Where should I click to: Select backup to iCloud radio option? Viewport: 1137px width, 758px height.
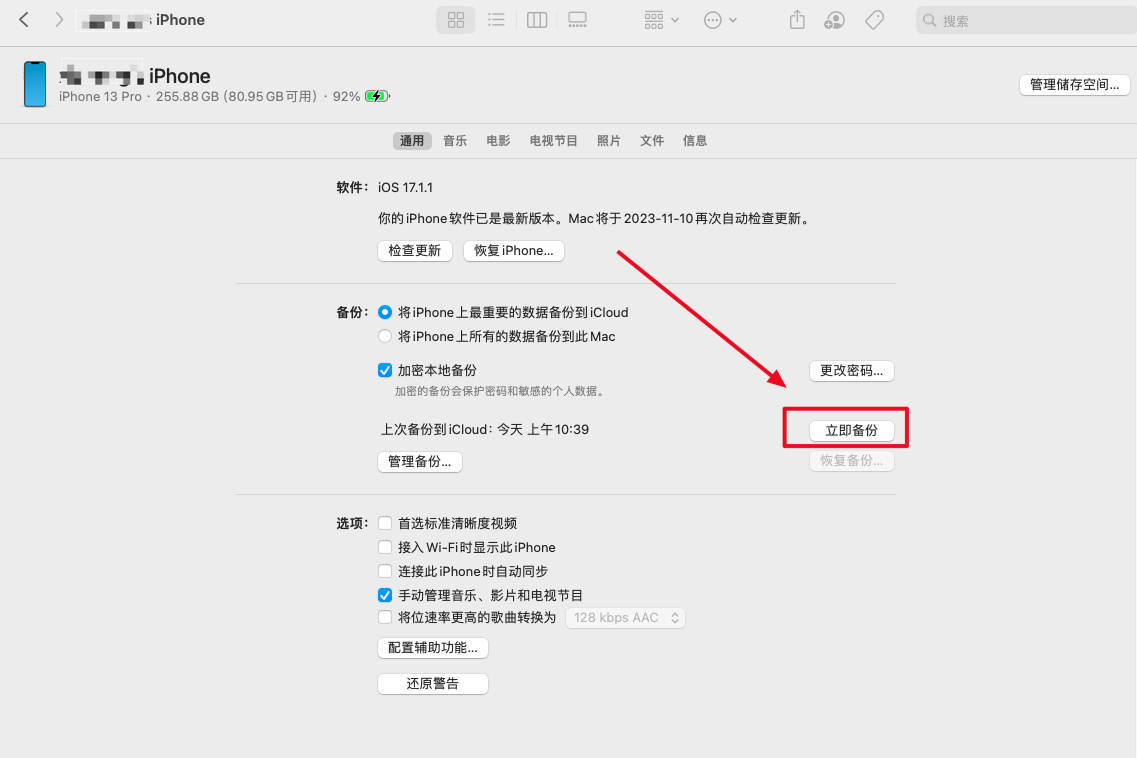click(385, 313)
